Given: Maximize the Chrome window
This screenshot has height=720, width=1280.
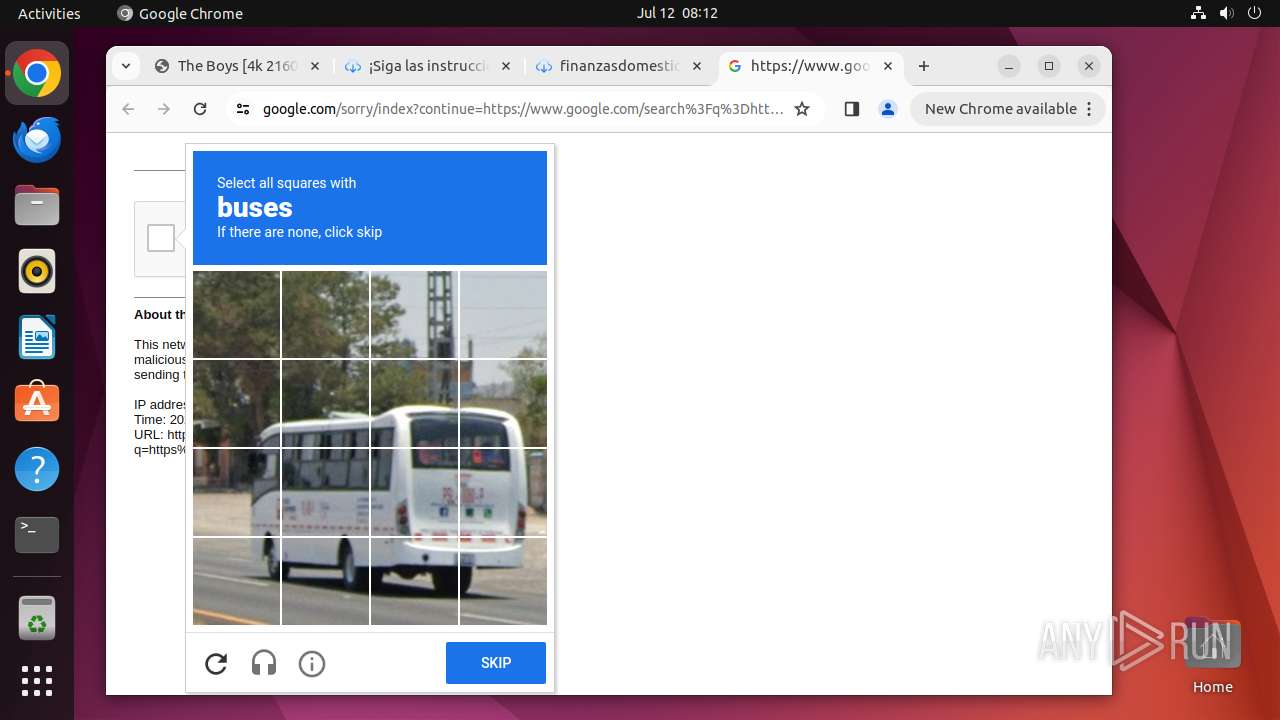Looking at the screenshot, I should pyautogui.click(x=1049, y=66).
